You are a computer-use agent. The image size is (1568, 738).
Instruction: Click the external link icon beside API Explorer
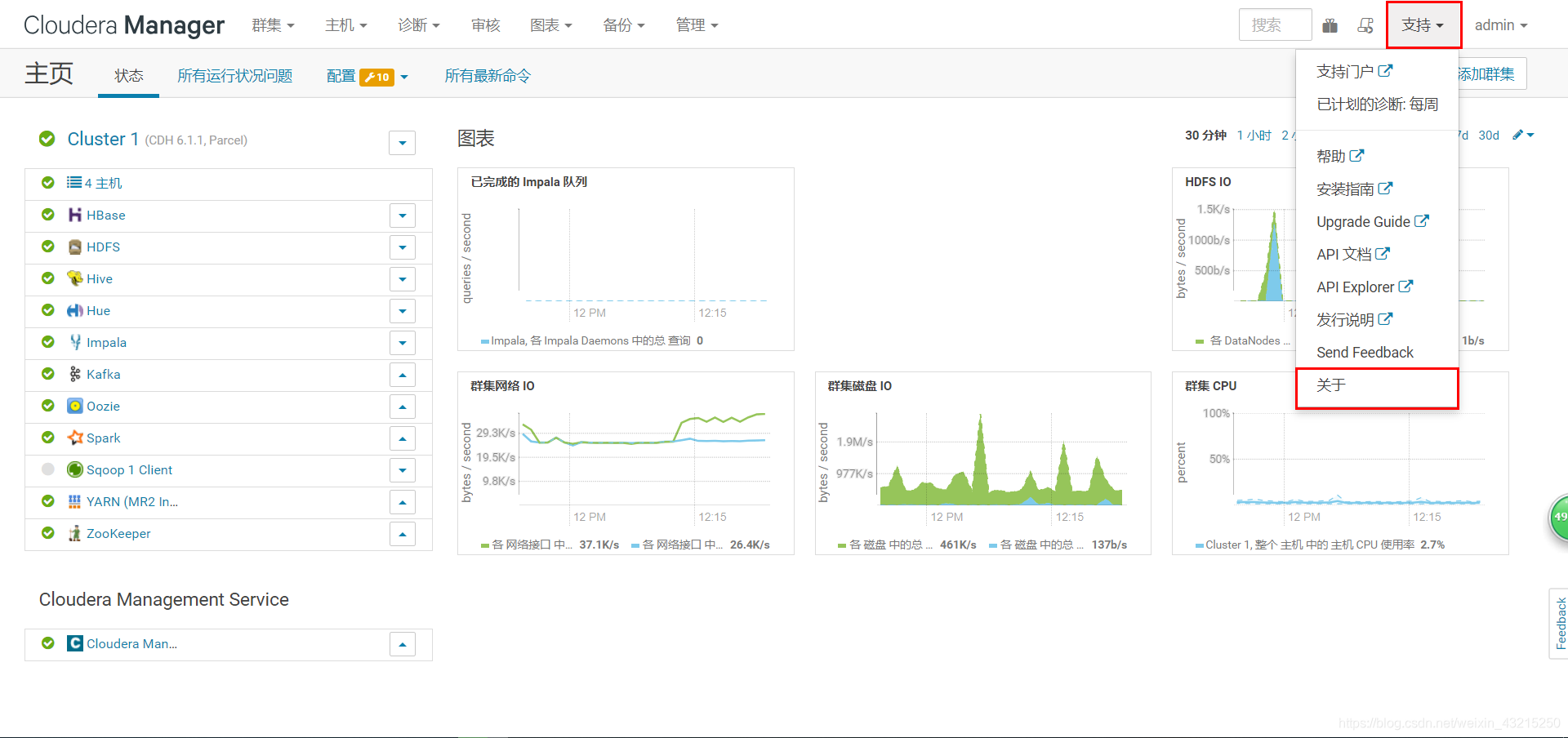tap(1405, 287)
